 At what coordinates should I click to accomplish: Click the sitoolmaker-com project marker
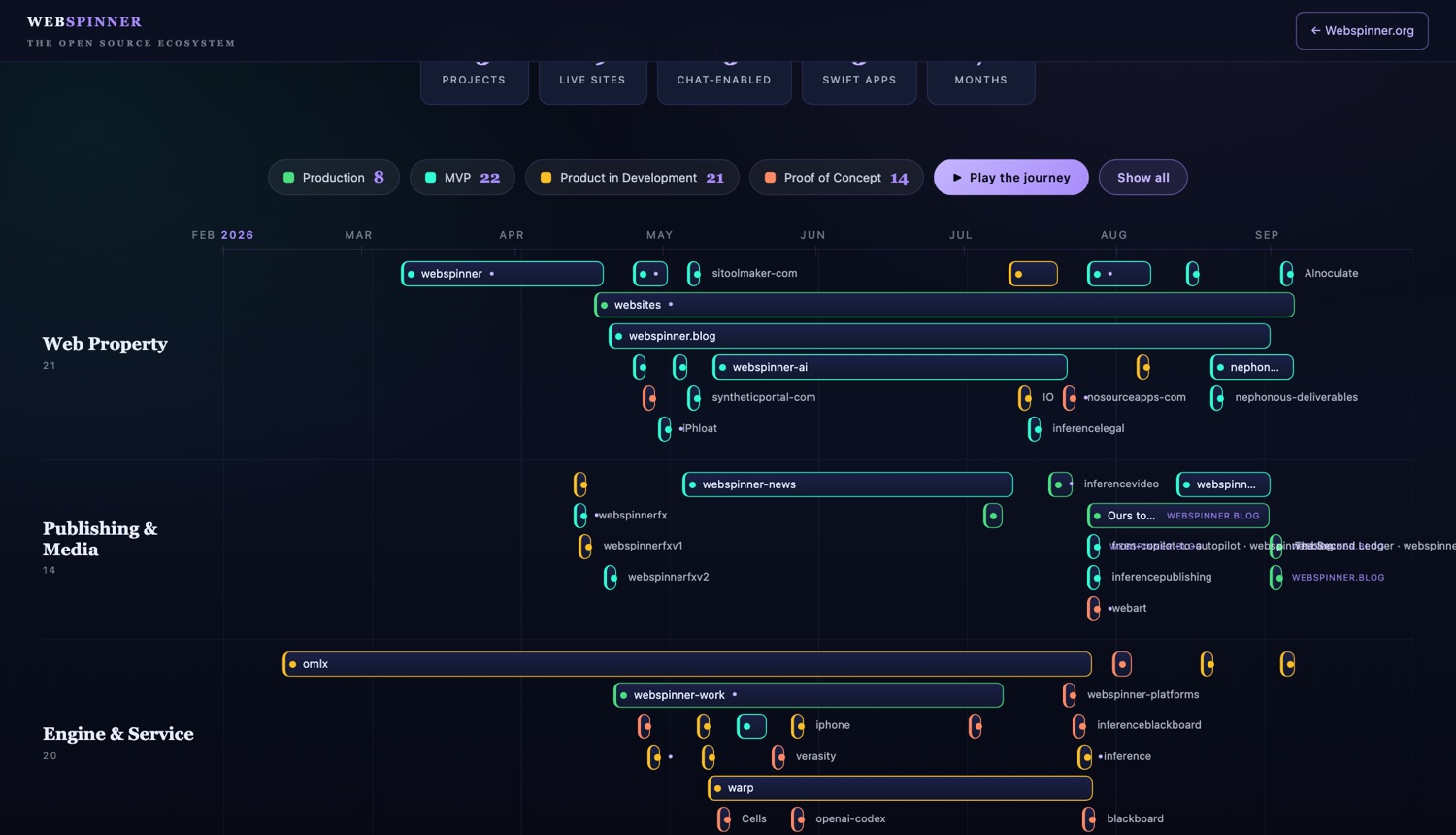pyautogui.click(x=694, y=274)
